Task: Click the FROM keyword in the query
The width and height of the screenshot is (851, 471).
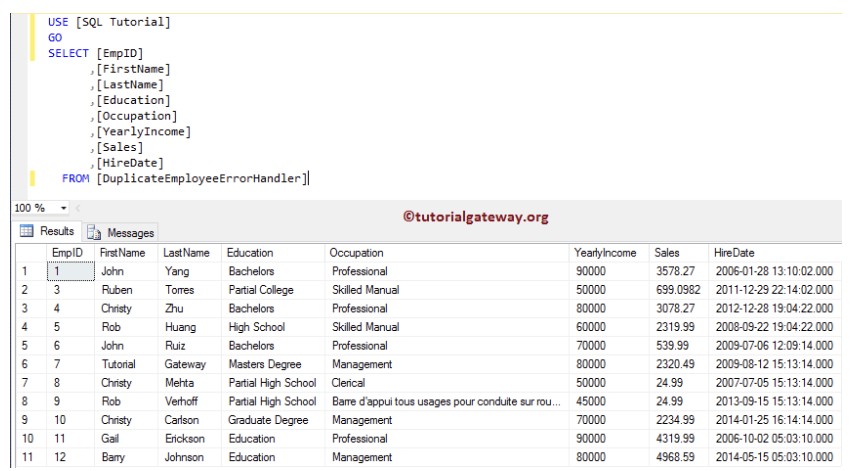Action: tap(75, 179)
